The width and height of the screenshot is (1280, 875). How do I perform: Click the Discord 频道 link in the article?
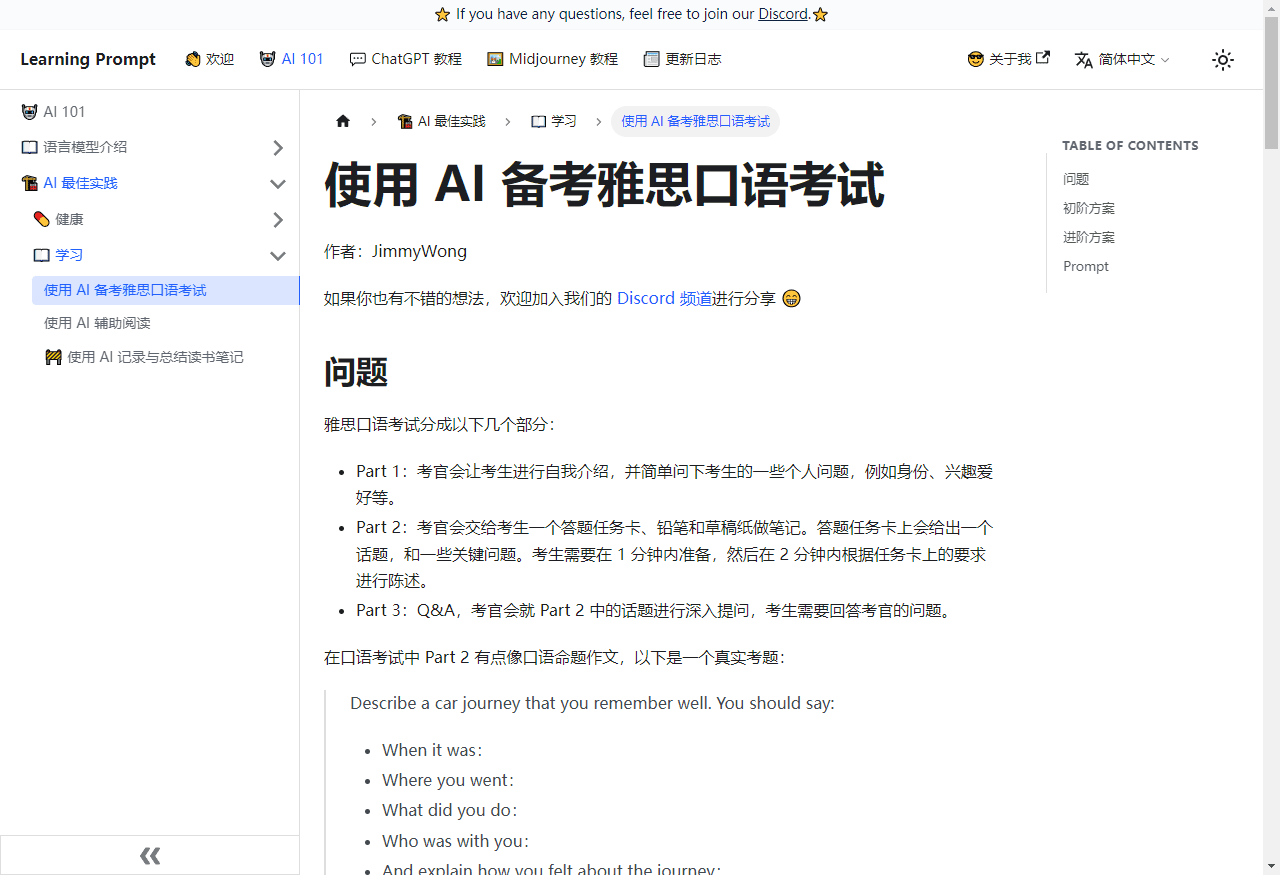tap(664, 298)
